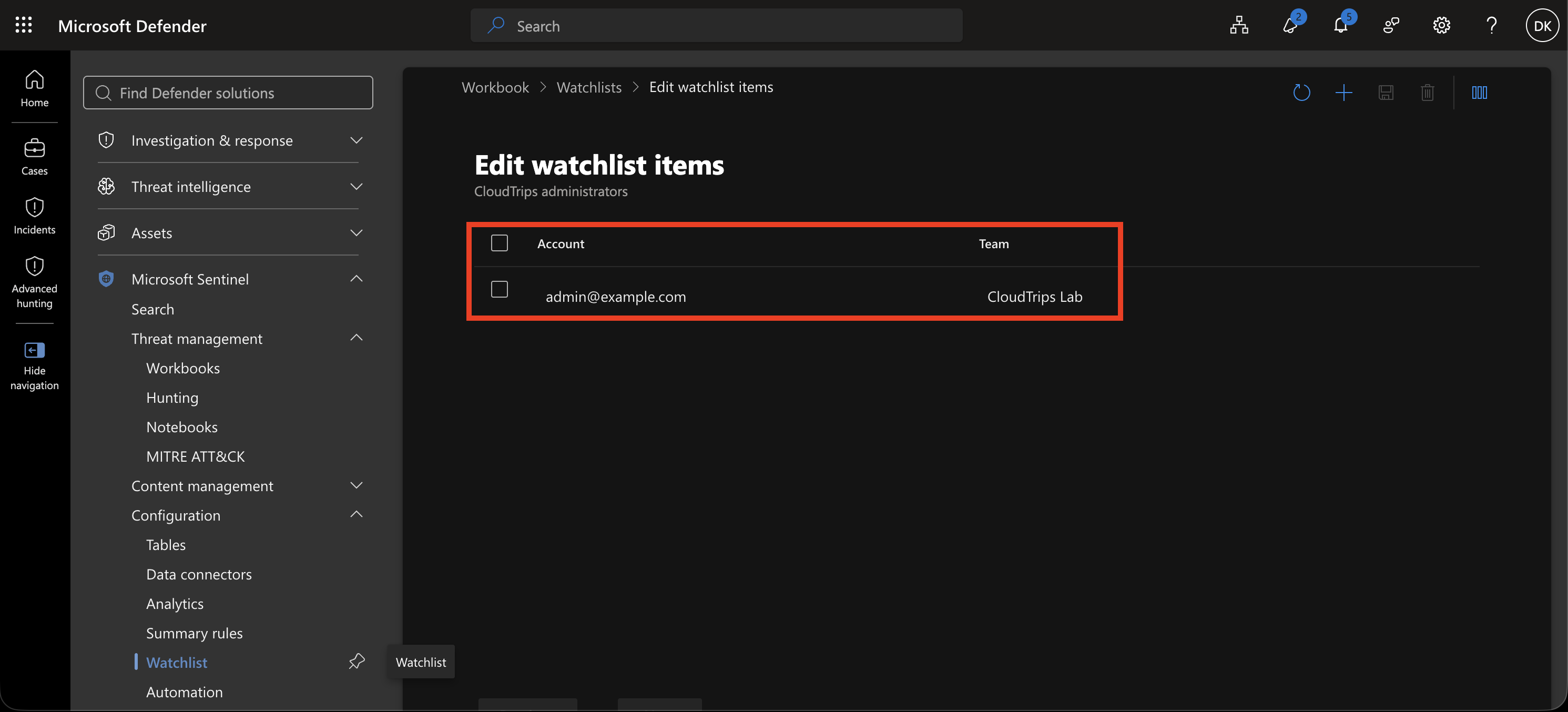The image size is (1568, 712).
Task: Collapse Configuration chevron
Action: [357, 514]
